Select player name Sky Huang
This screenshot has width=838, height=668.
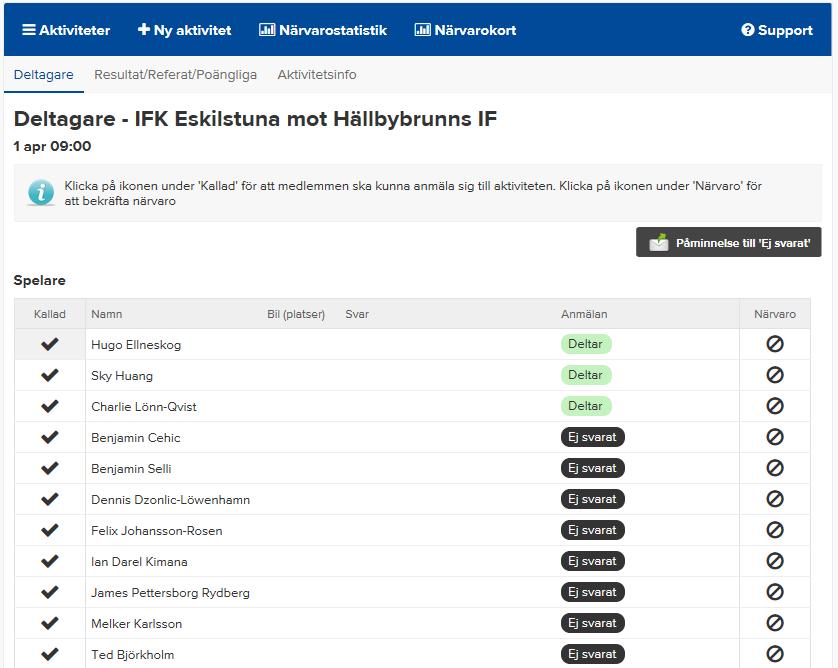(x=122, y=376)
